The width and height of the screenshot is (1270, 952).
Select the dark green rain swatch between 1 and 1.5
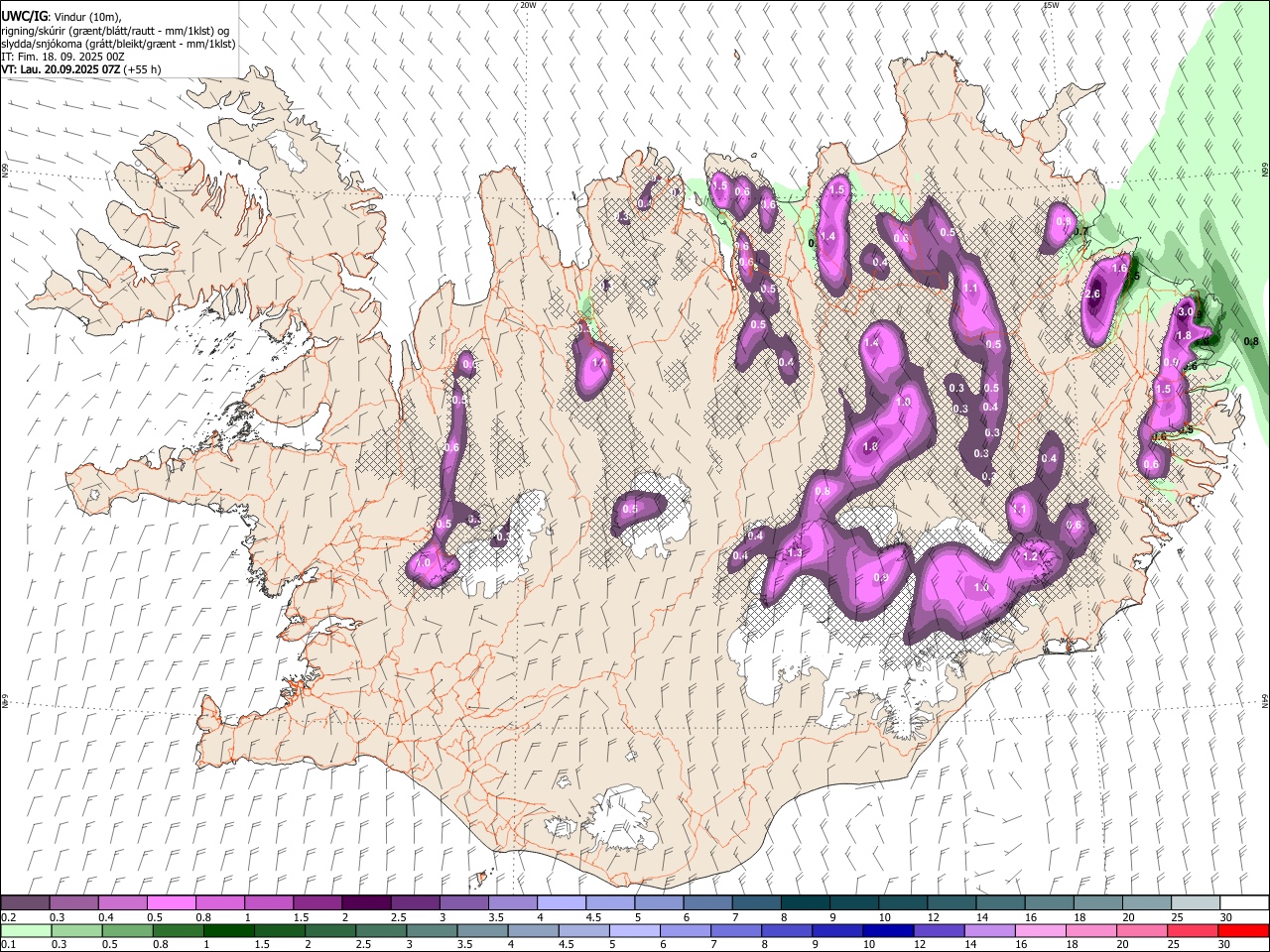tap(228, 930)
